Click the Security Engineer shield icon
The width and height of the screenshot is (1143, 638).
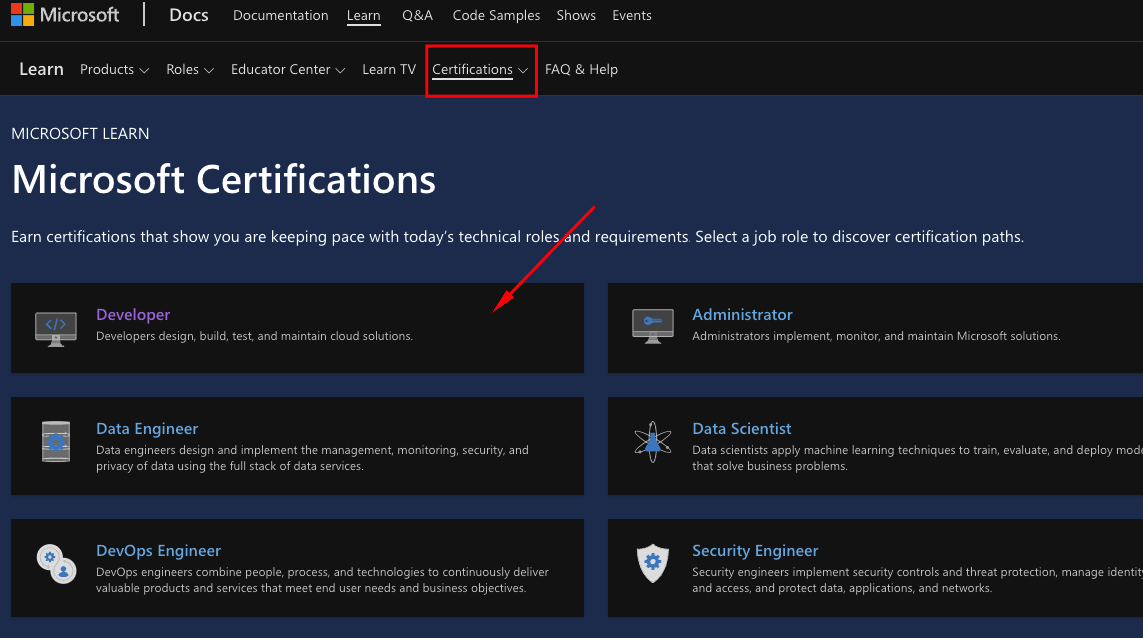[x=652, y=563]
